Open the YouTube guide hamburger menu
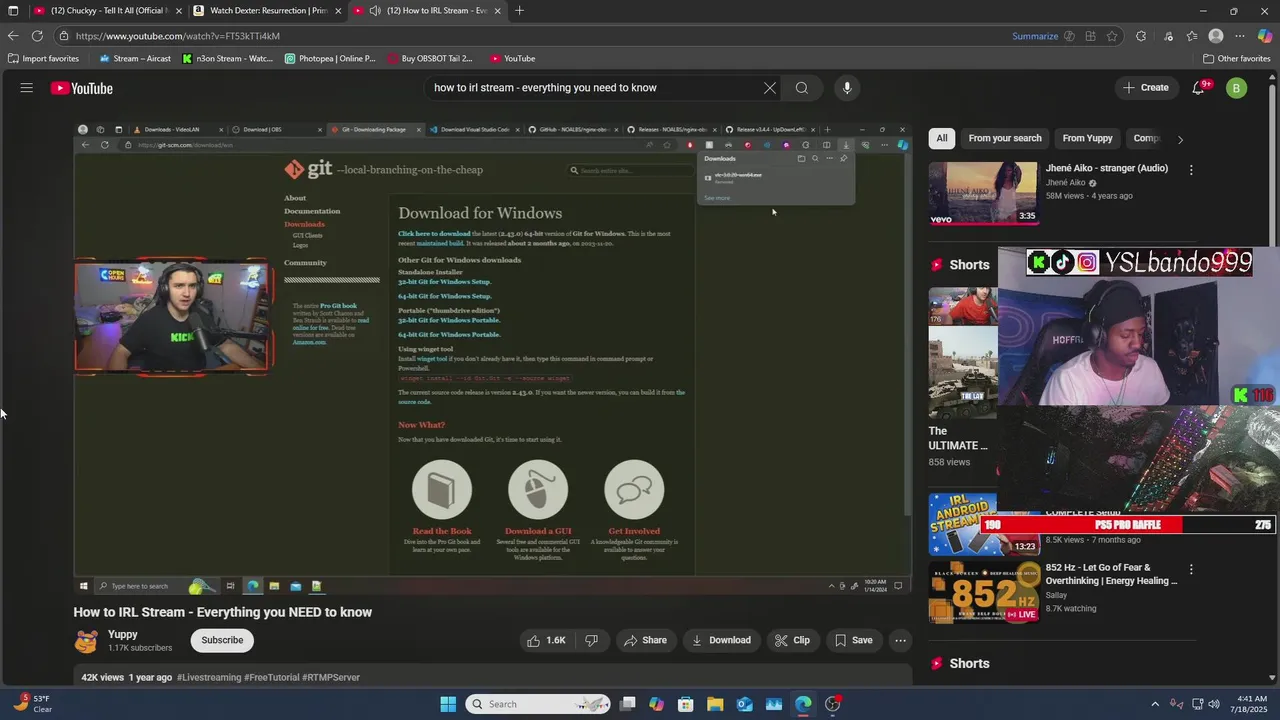 point(27,88)
